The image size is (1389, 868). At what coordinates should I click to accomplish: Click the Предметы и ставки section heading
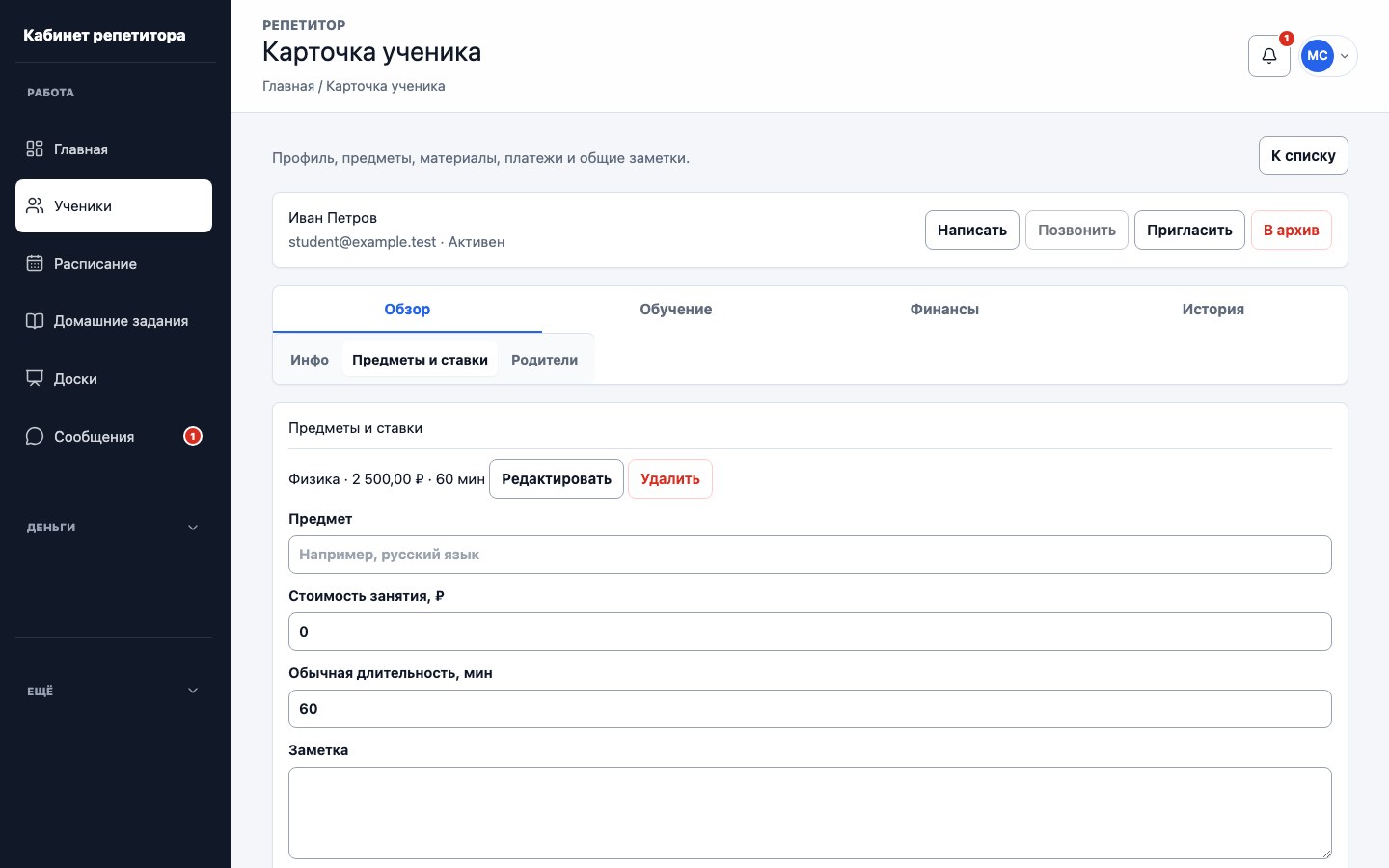(356, 428)
